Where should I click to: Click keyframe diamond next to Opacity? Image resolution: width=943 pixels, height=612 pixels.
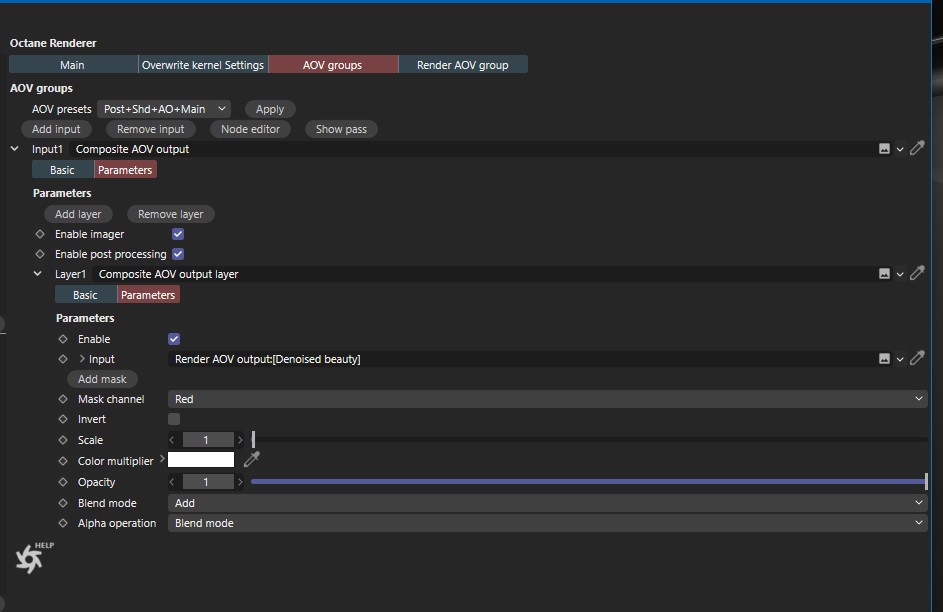[x=63, y=482]
